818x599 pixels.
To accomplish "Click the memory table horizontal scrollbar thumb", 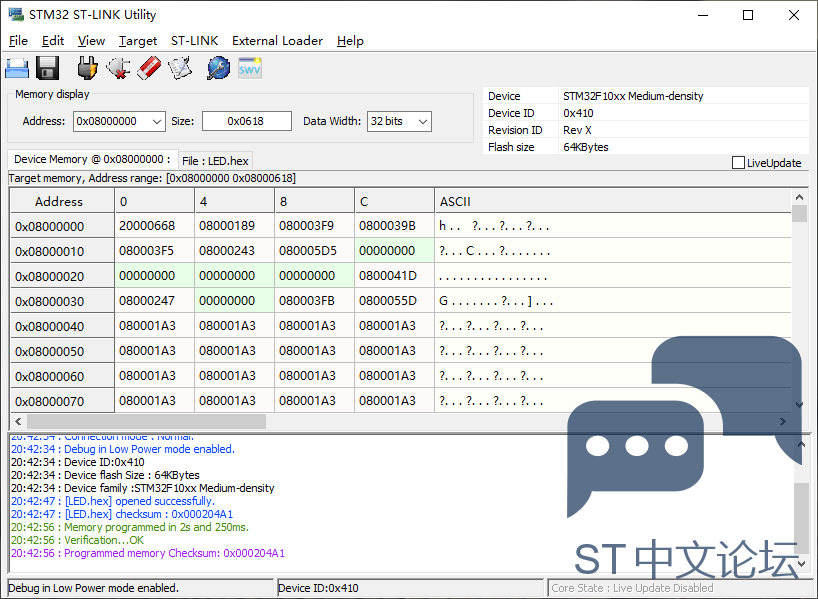I will [x=146, y=421].
